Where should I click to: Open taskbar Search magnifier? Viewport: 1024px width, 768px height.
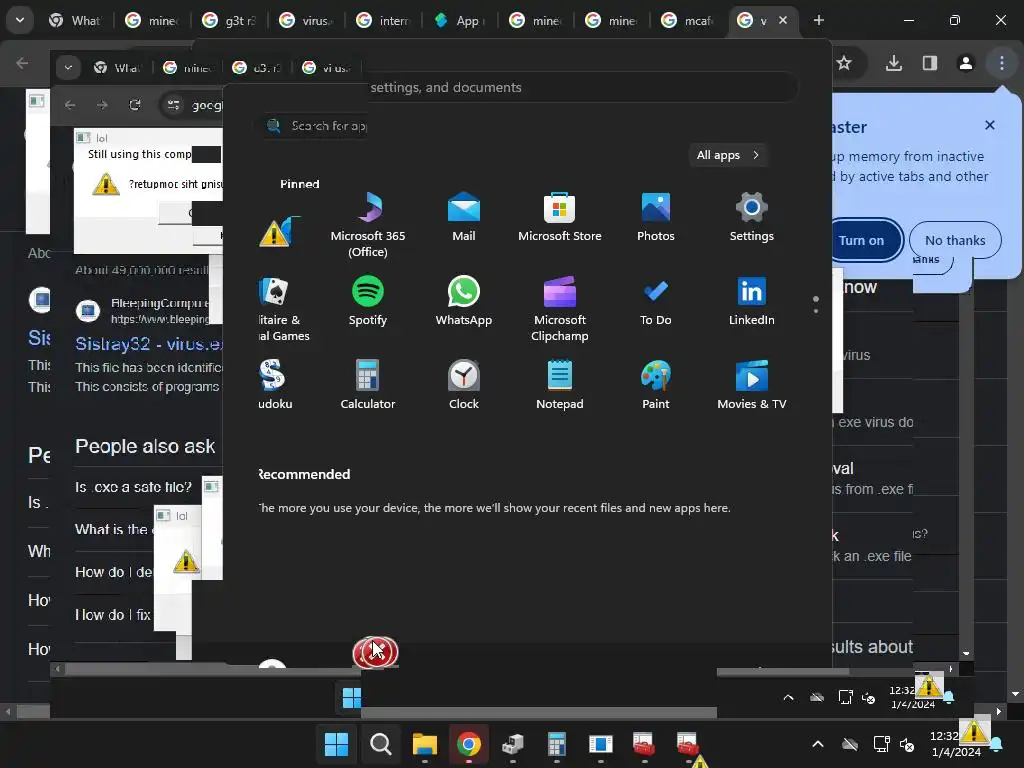coord(380,744)
